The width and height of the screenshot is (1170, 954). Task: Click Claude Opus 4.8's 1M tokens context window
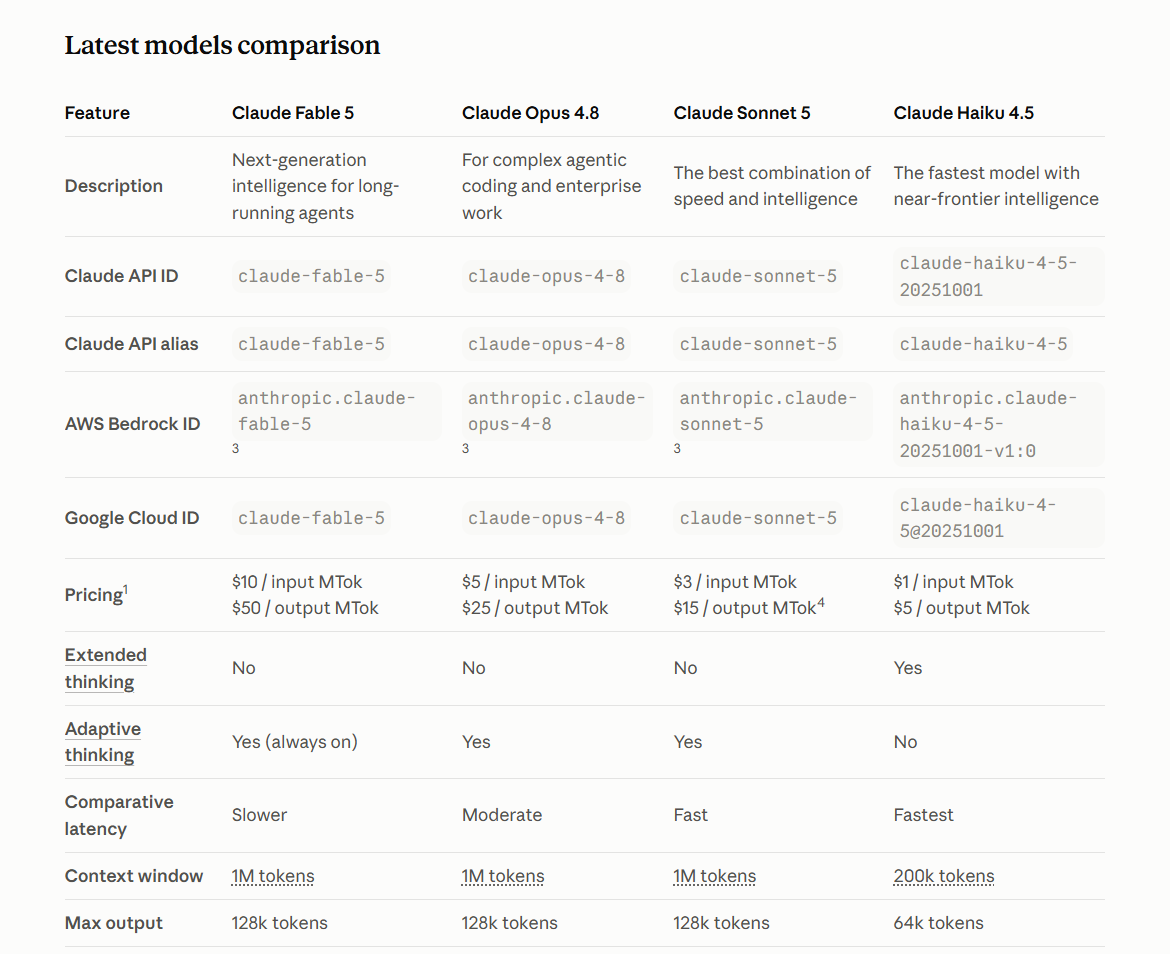tap(503, 876)
